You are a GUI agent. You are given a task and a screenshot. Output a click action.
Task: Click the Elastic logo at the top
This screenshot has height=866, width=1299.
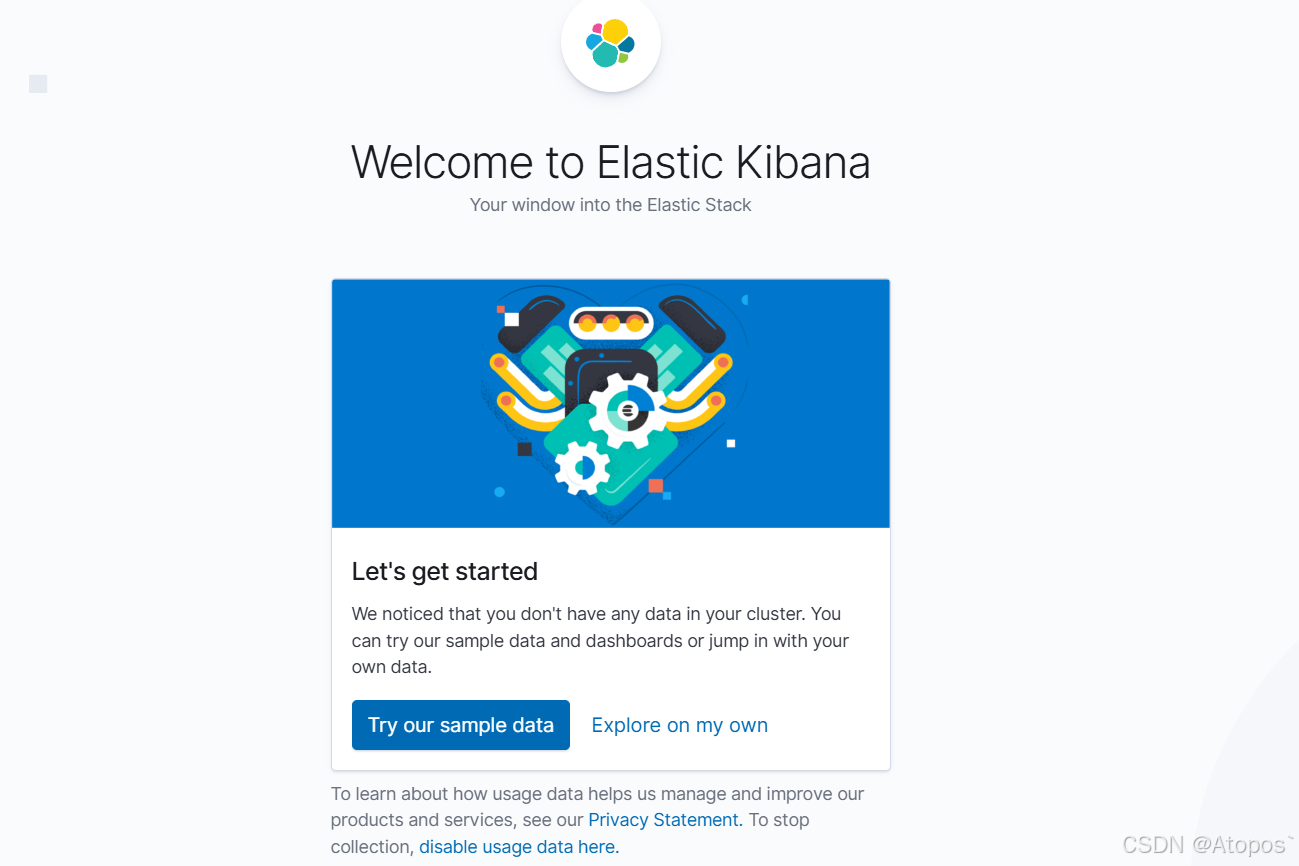coord(611,44)
